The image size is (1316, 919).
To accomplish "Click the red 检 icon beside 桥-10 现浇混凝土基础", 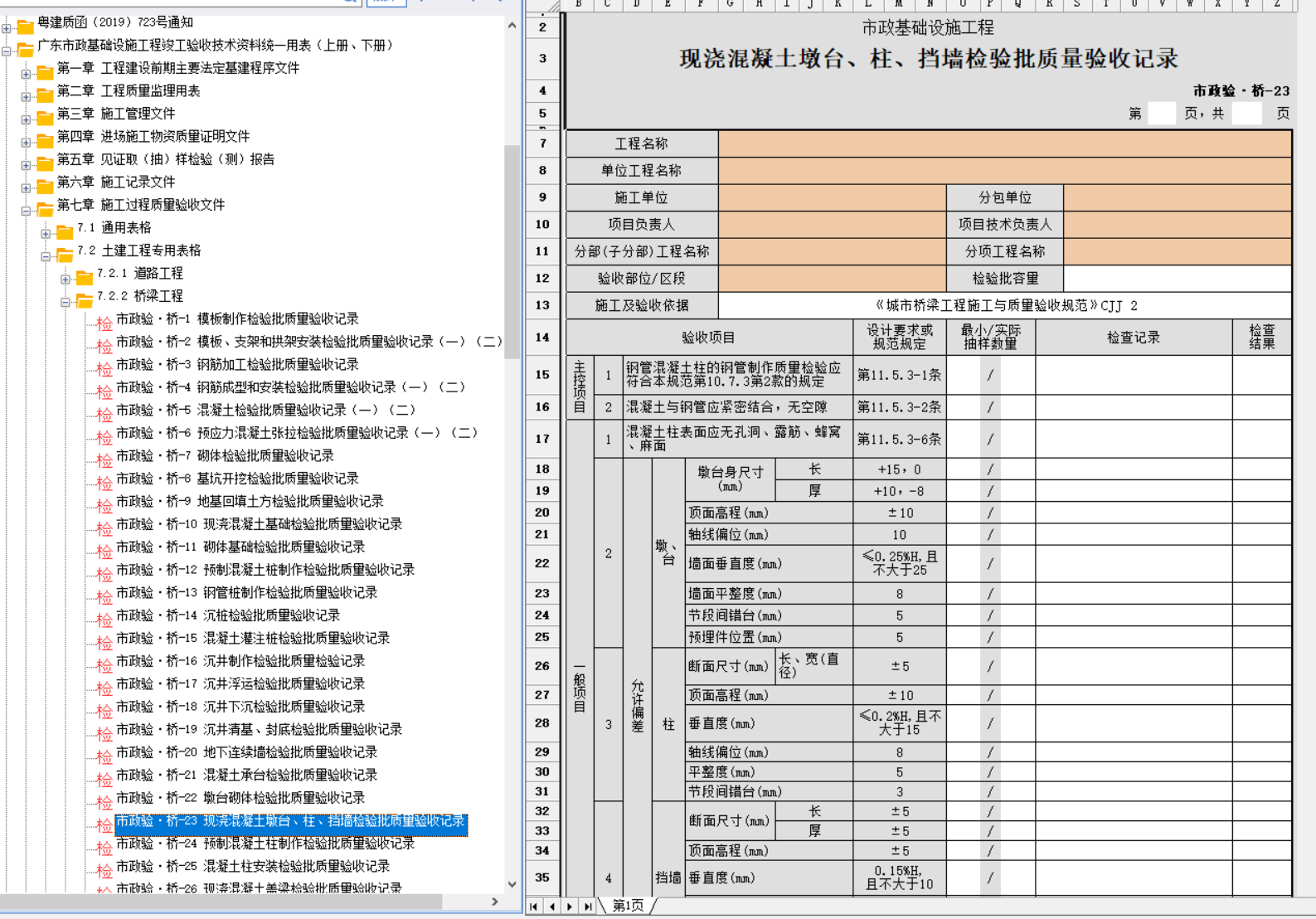I will click(104, 528).
